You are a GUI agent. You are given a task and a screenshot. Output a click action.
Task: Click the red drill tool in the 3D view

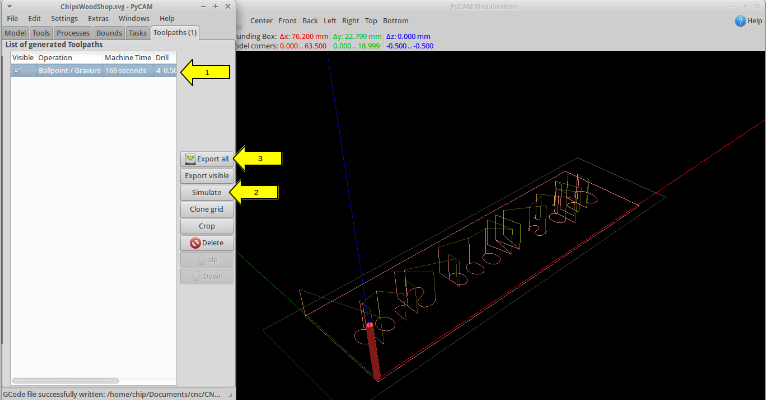373,351
